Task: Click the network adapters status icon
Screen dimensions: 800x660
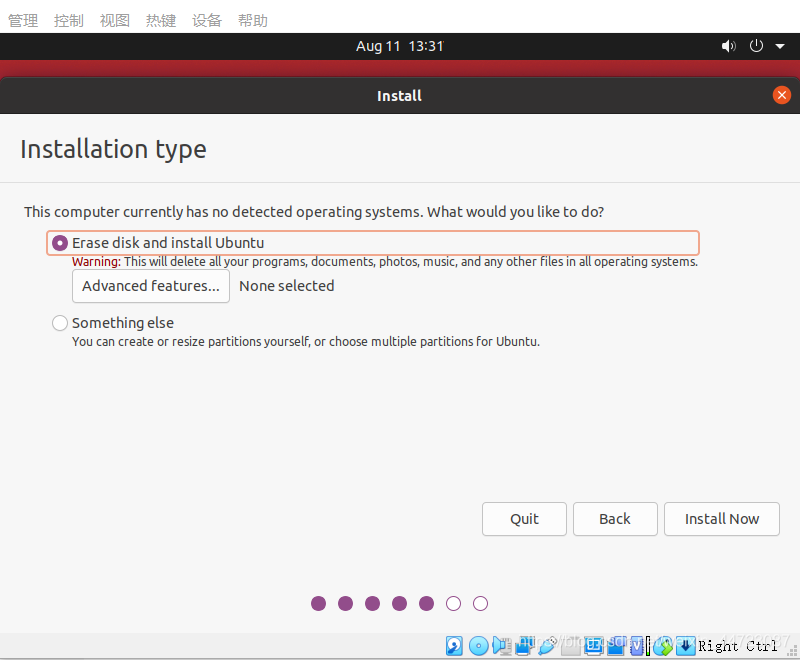Action: (x=524, y=646)
